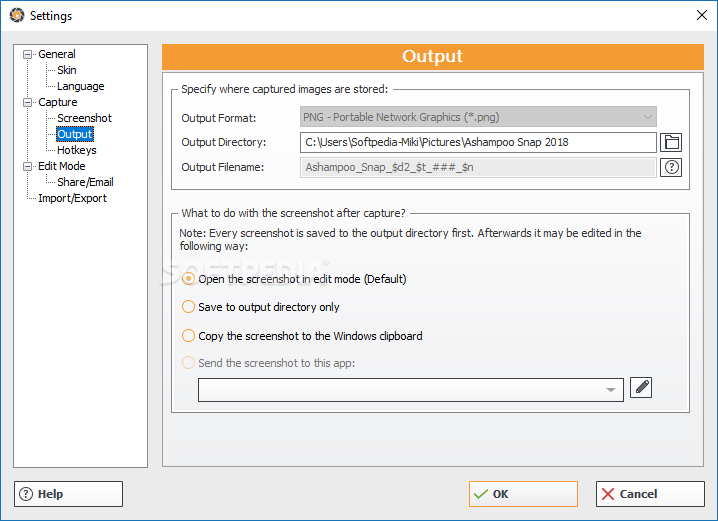Open the send-to-app dropdown list
This screenshot has width=718, height=521.
point(411,390)
